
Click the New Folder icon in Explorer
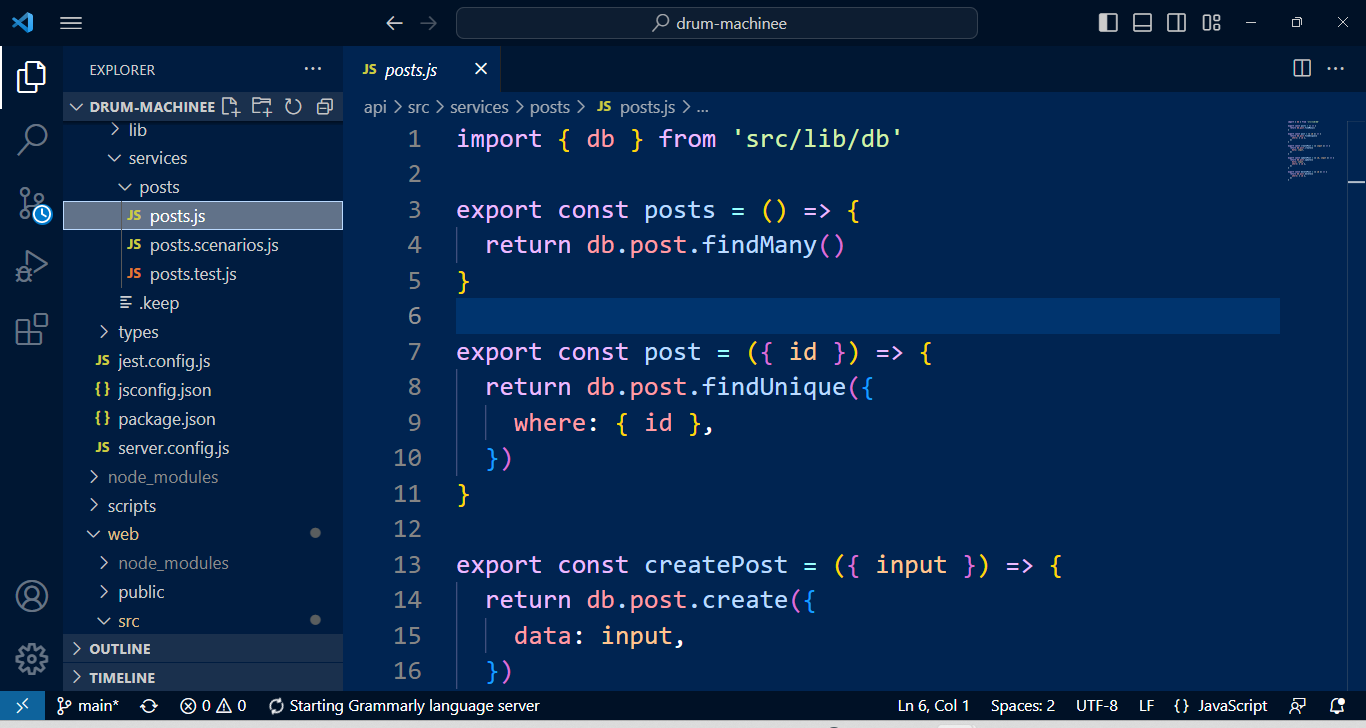tap(262, 106)
